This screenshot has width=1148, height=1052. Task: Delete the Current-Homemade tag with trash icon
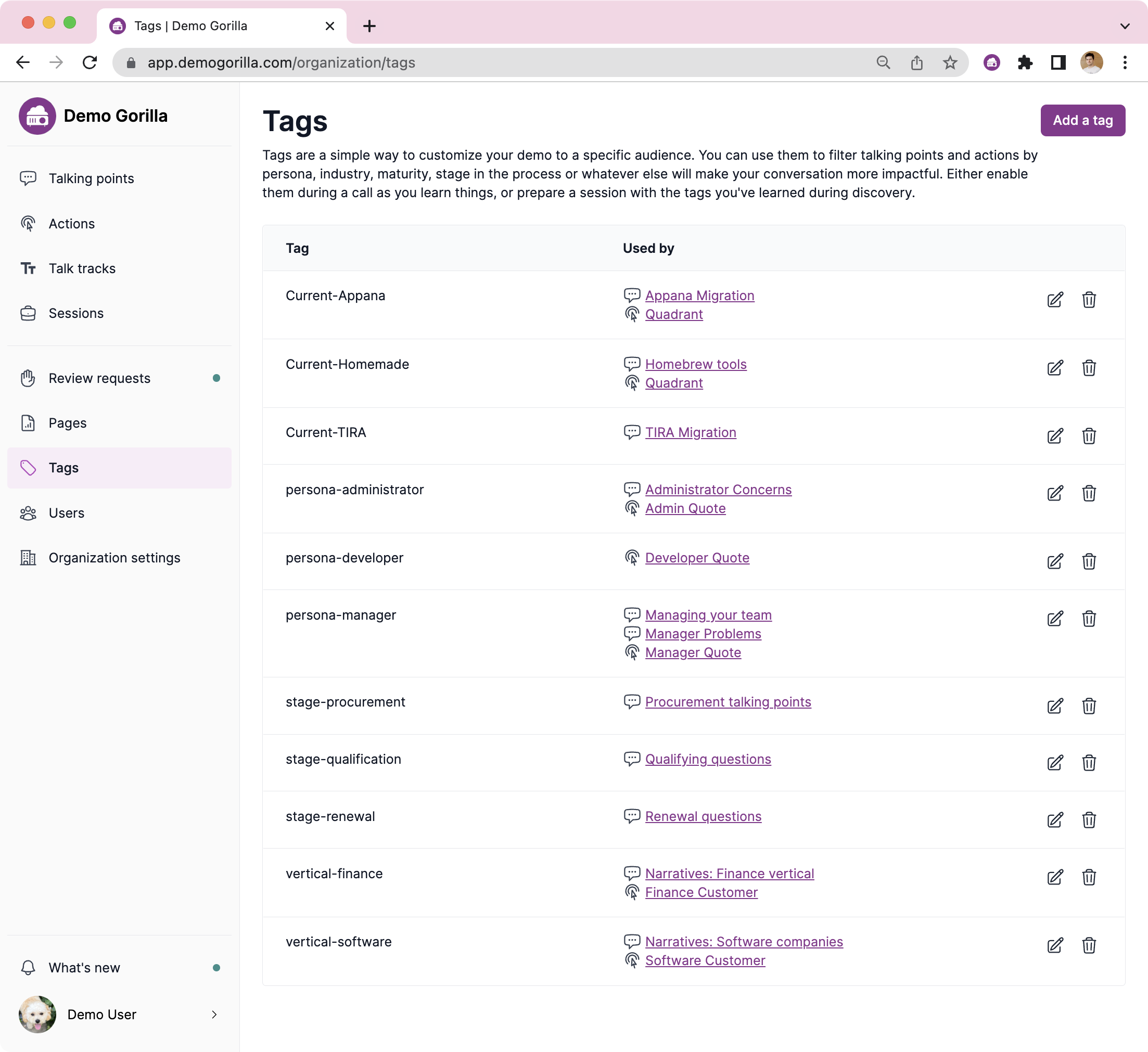tap(1088, 368)
